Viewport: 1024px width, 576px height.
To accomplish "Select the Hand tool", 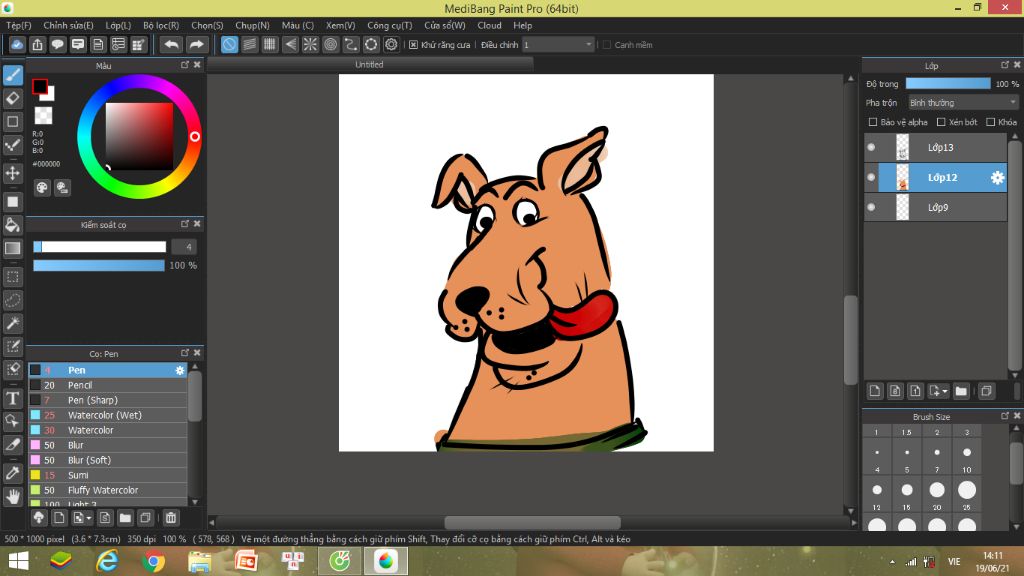I will click(x=13, y=496).
